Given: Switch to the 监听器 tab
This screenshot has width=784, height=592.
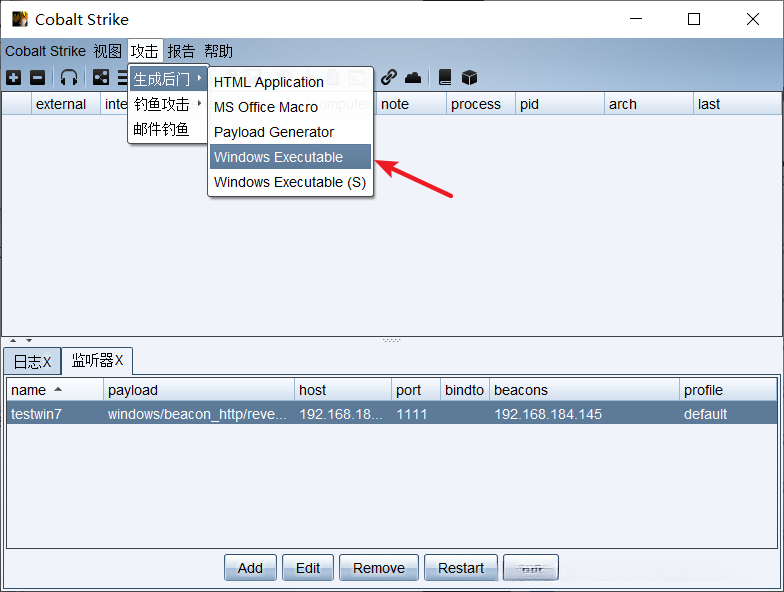Looking at the screenshot, I should pyautogui.click(x=97, y=360).
